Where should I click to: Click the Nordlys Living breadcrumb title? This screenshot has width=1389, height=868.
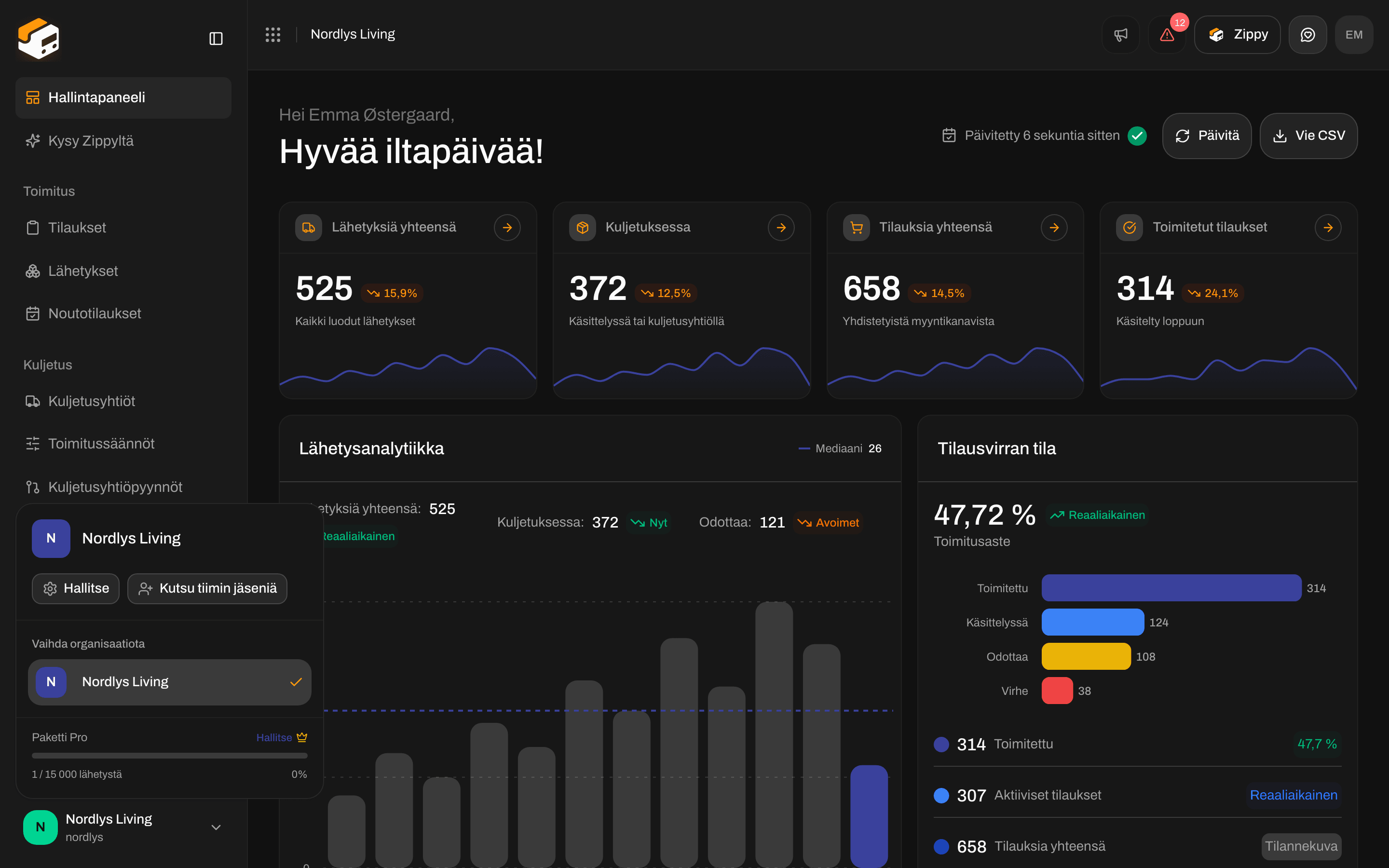point(353,34)
